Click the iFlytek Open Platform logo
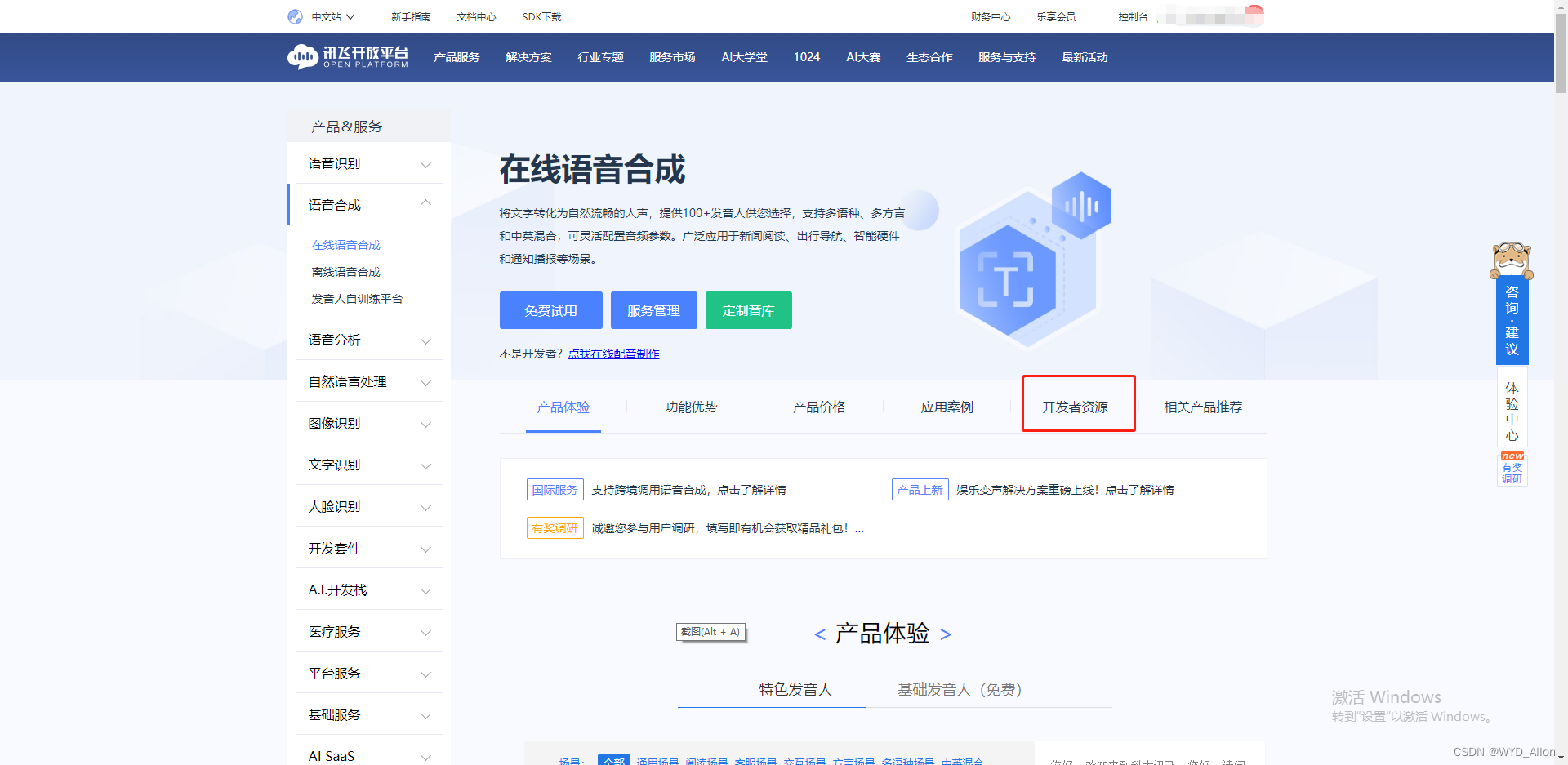The height and width of the screenshot is (765, 1568). (x=348, y=56)
